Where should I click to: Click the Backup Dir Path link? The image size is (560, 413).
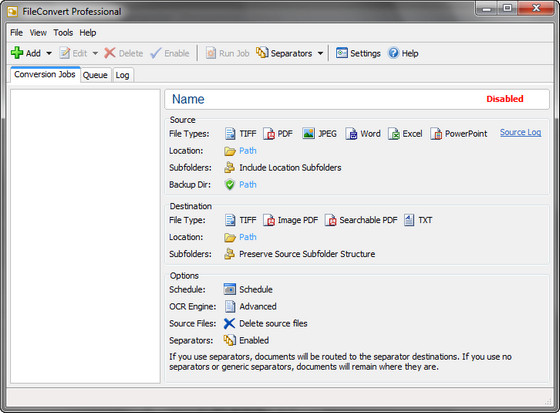[248, 185]
